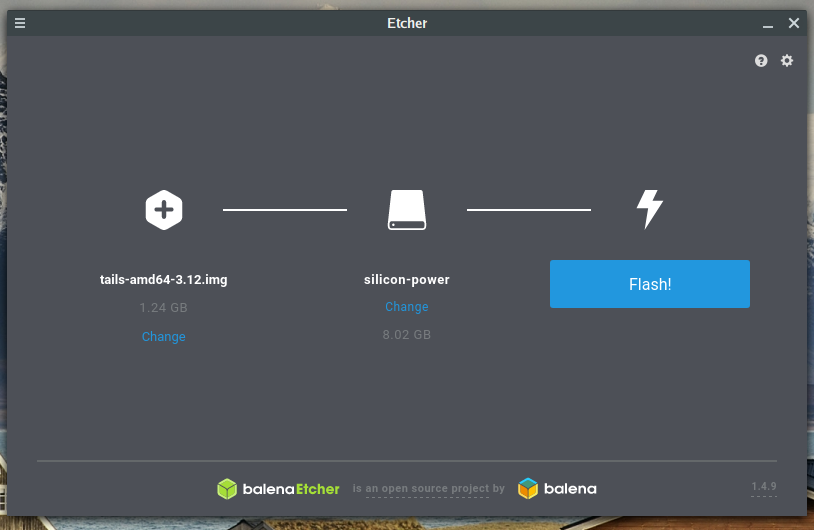Open the "is an open source project by" link
814x530 pixels.
point(428,490)
